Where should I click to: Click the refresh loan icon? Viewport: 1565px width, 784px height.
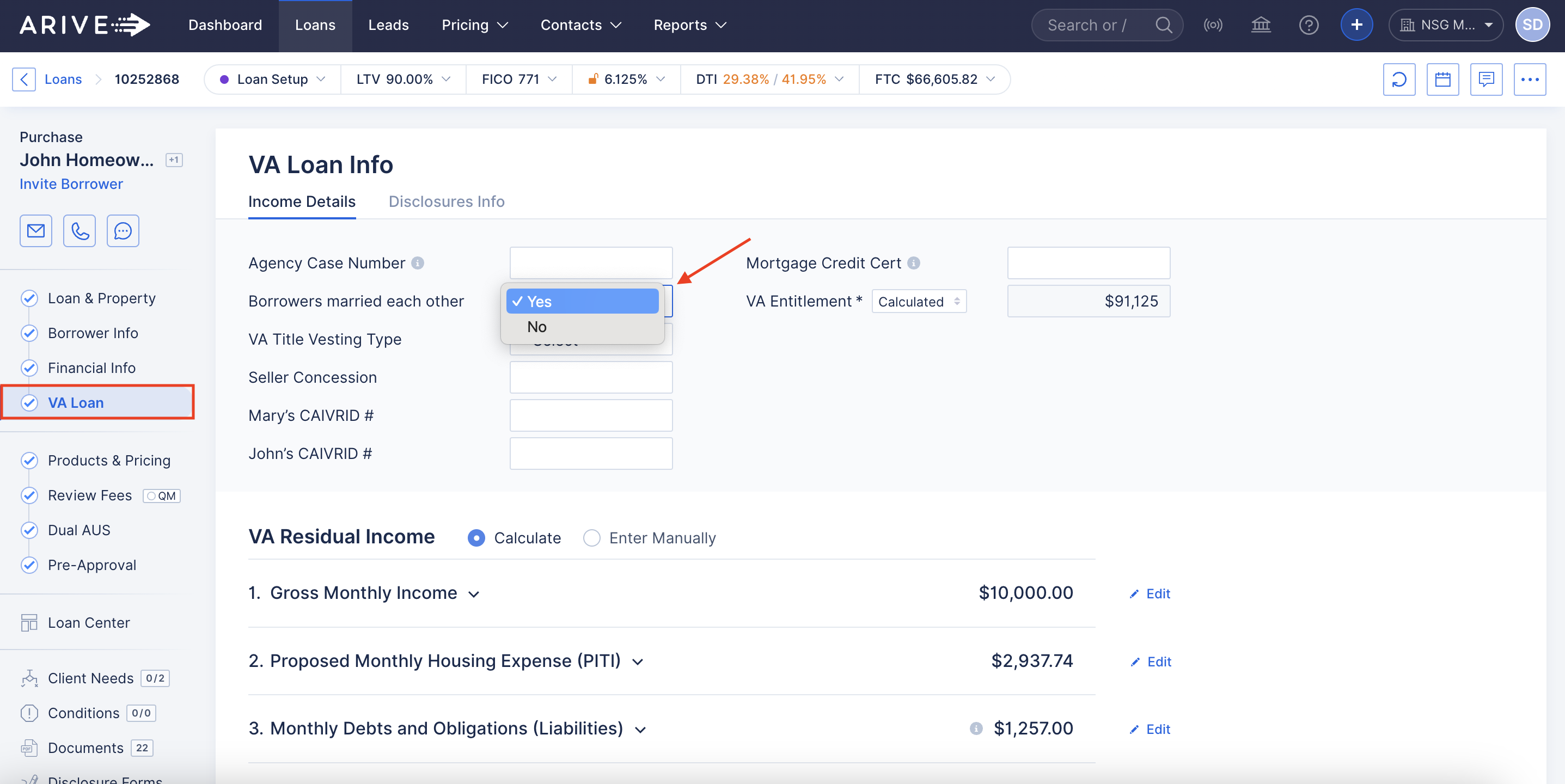(x=1398, y=79)
